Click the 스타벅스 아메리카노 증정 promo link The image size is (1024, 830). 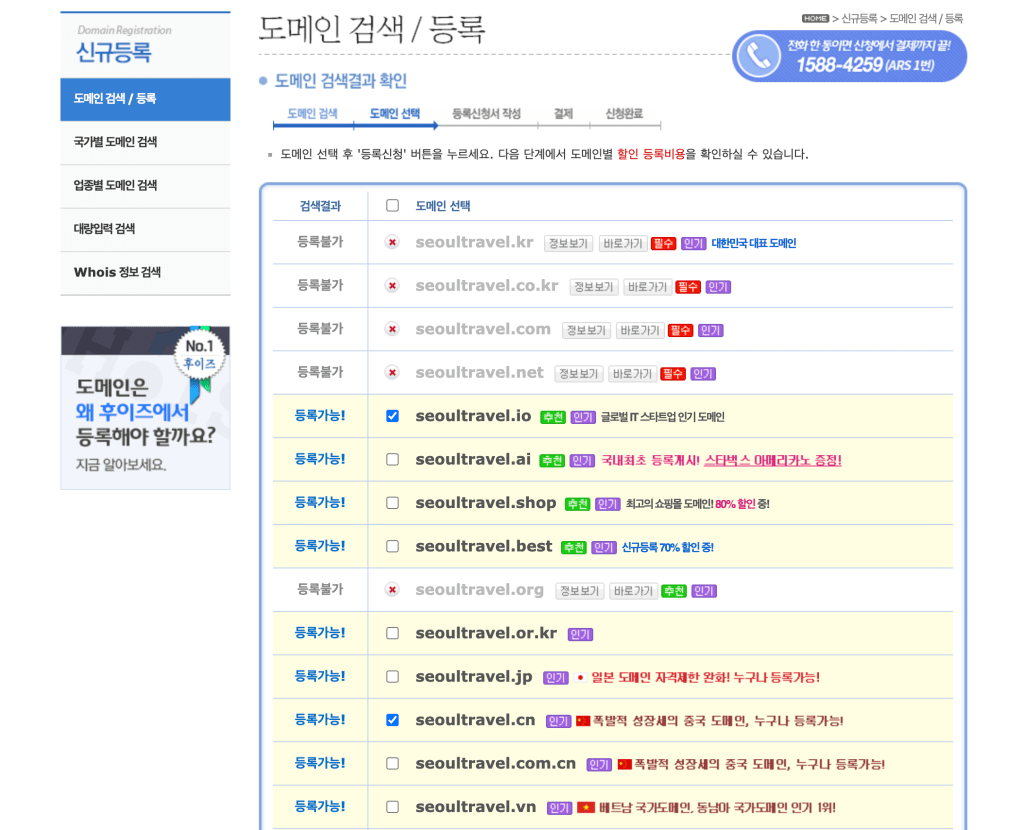pos(772,460)
